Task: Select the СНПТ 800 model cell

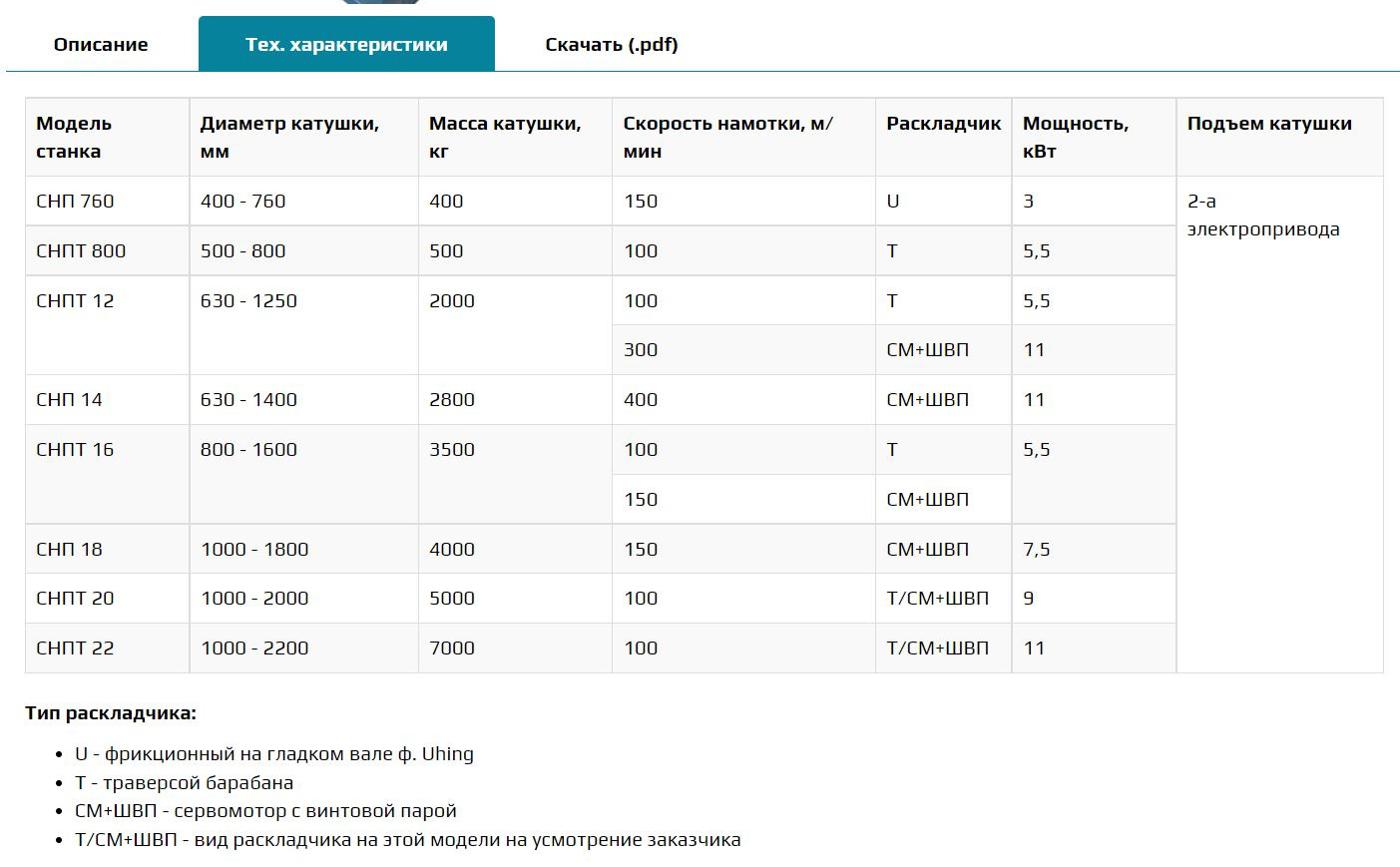Action: [81, 251]
